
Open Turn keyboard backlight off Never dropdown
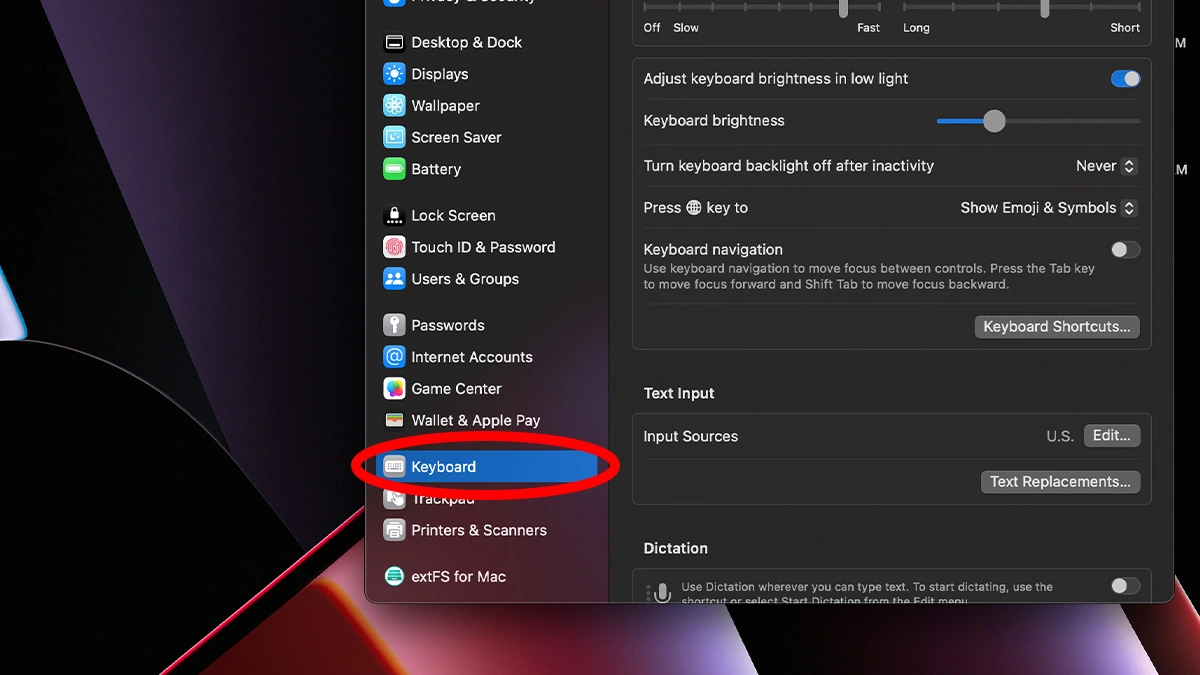coord(1107,166)
